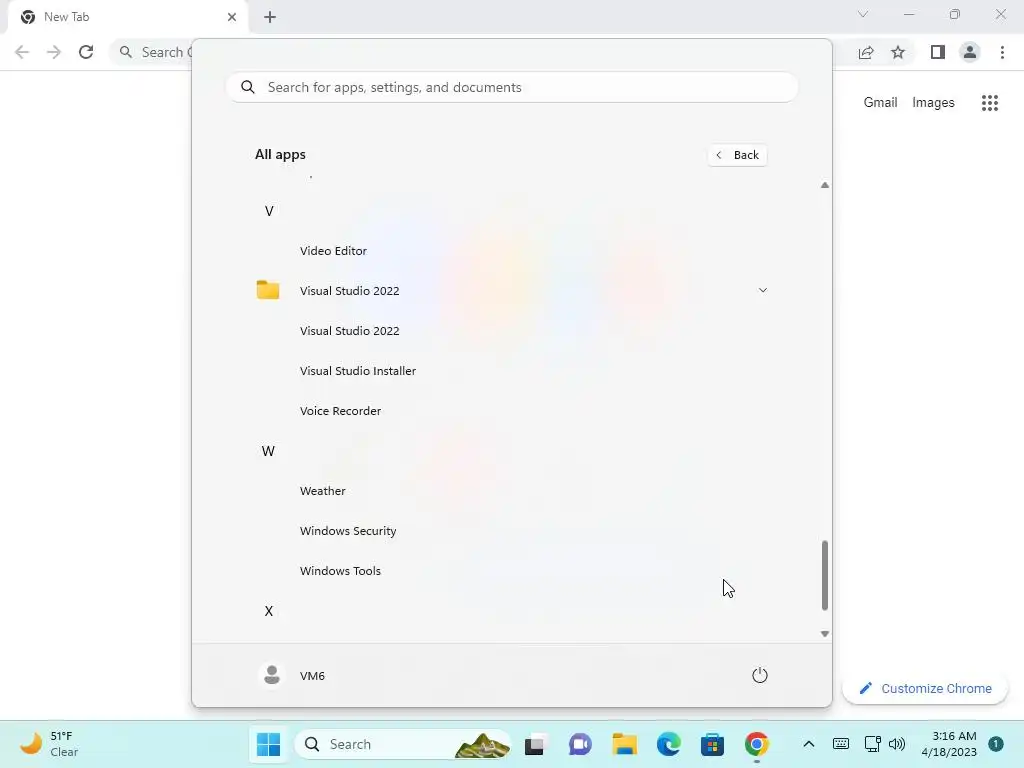
Task: Click the scroll down arrow in app list
Action: [825, 633]
